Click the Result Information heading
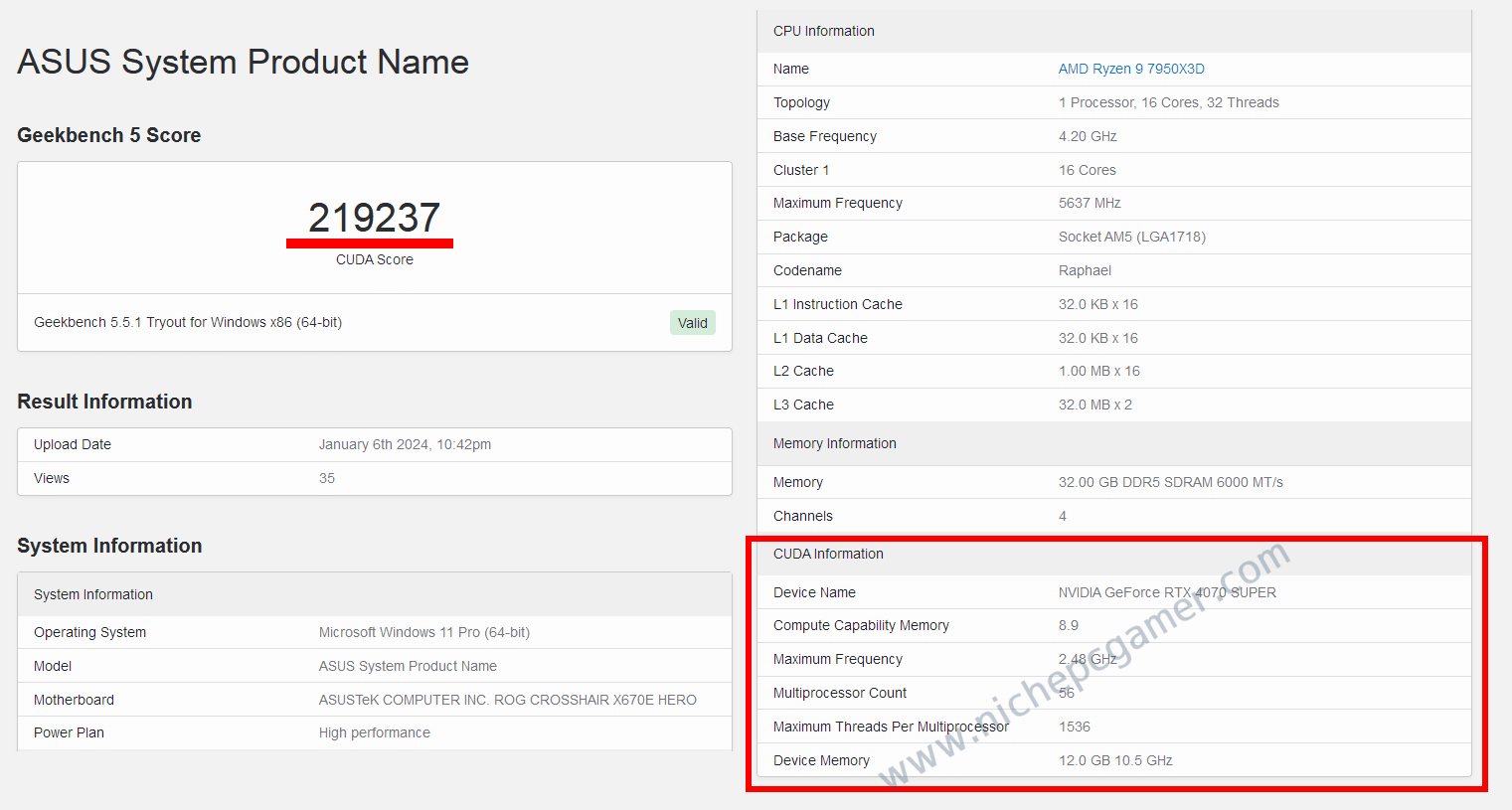 coord(104,402)
